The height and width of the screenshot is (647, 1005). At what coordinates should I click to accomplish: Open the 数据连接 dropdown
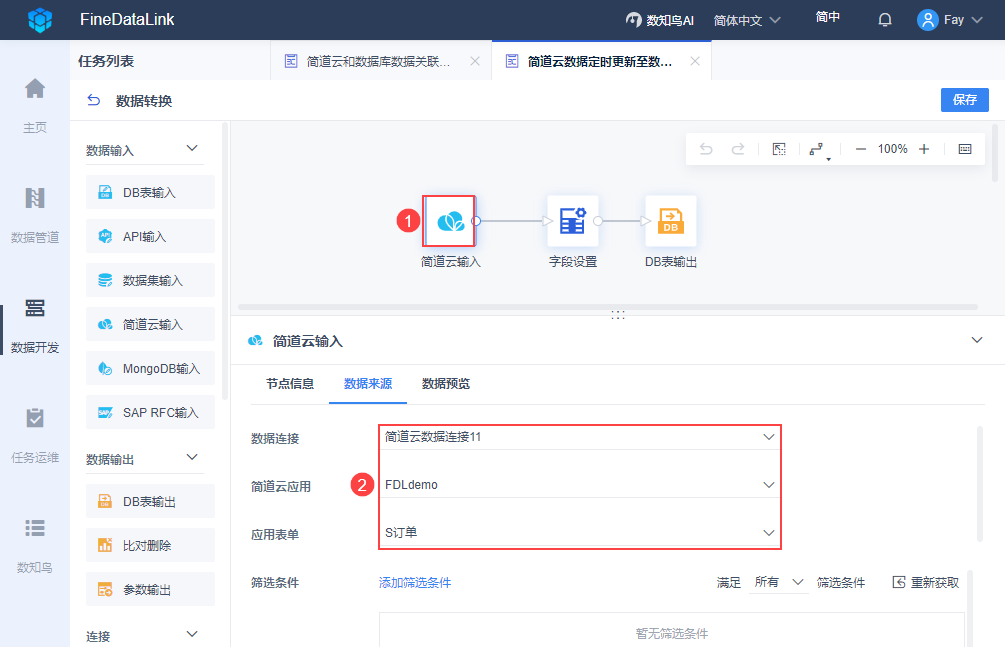tap(579, 437)
